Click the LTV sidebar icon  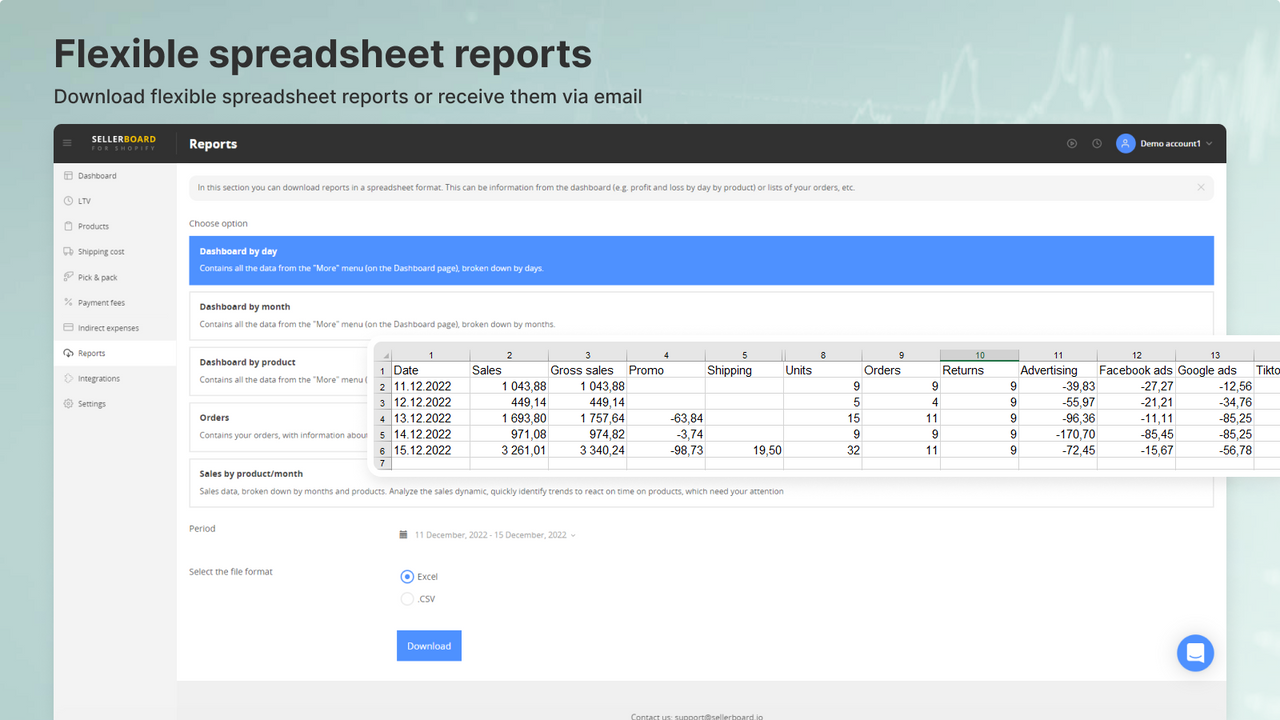(68, 201)
